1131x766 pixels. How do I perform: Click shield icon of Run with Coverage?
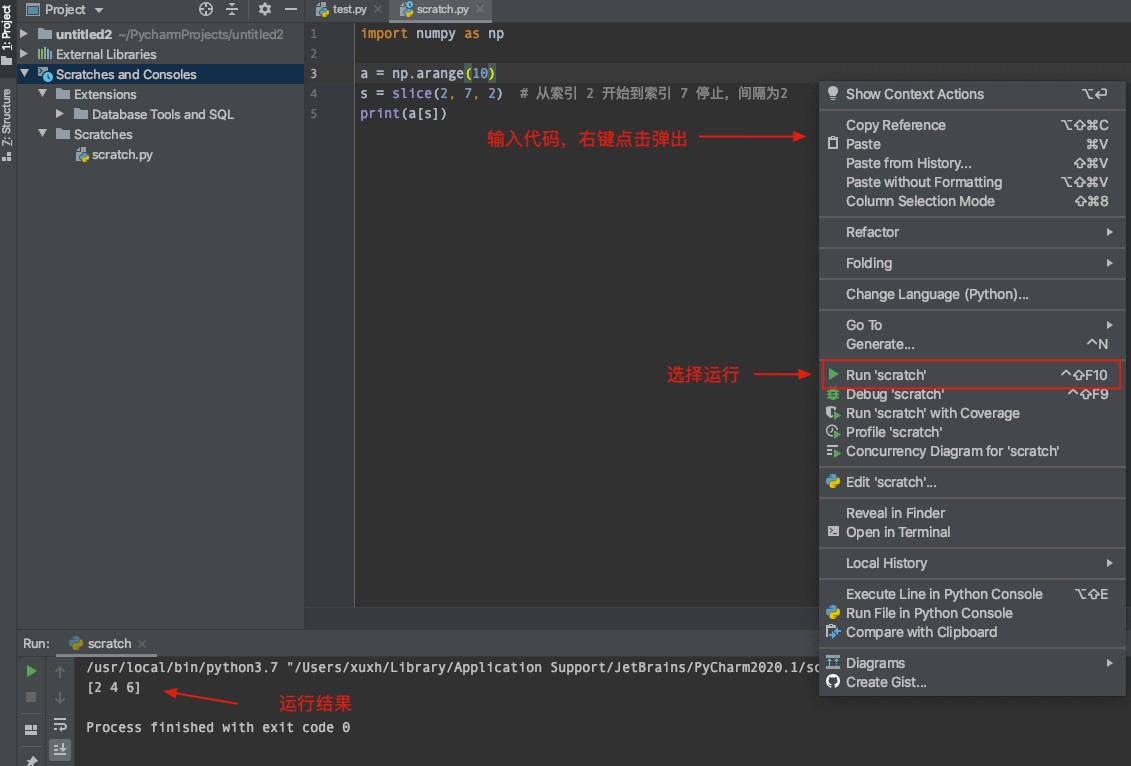point(833,413)
